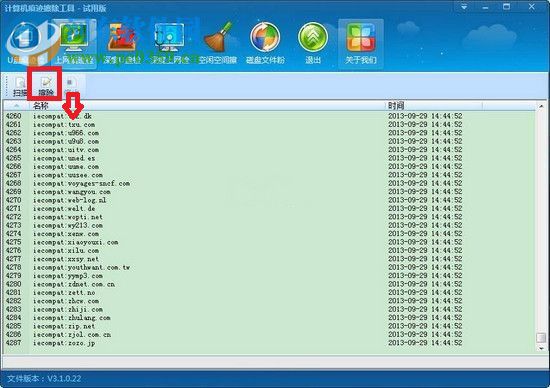
Task: Select row iecompat:u9u8.com
Action: point(269,141)
